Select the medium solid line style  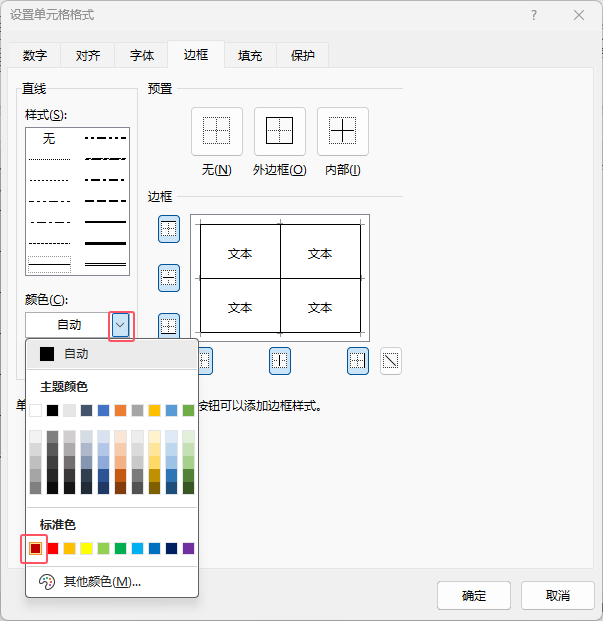coord(105,222)
